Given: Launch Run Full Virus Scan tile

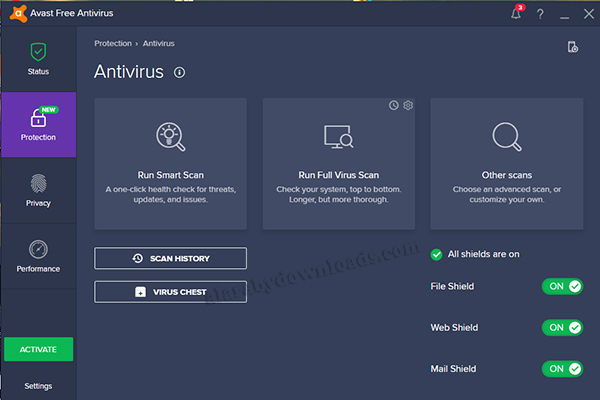Looking at the screenshot, I should click(339, 164).
